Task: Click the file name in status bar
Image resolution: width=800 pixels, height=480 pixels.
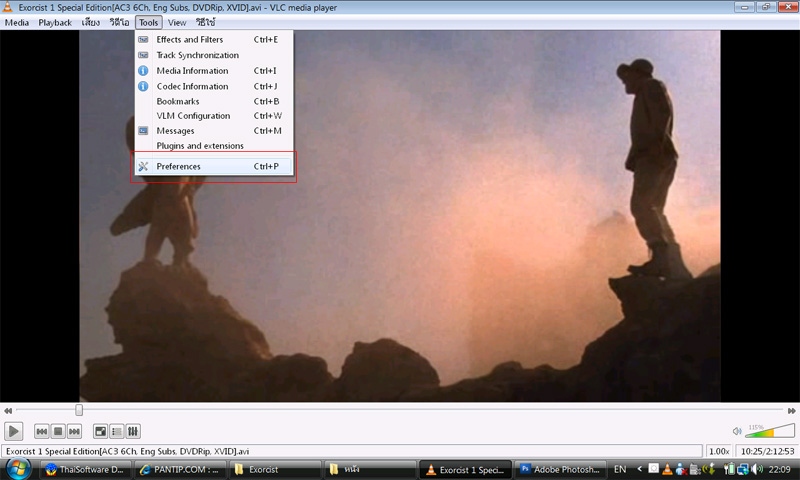Action: tap(127, 451)
